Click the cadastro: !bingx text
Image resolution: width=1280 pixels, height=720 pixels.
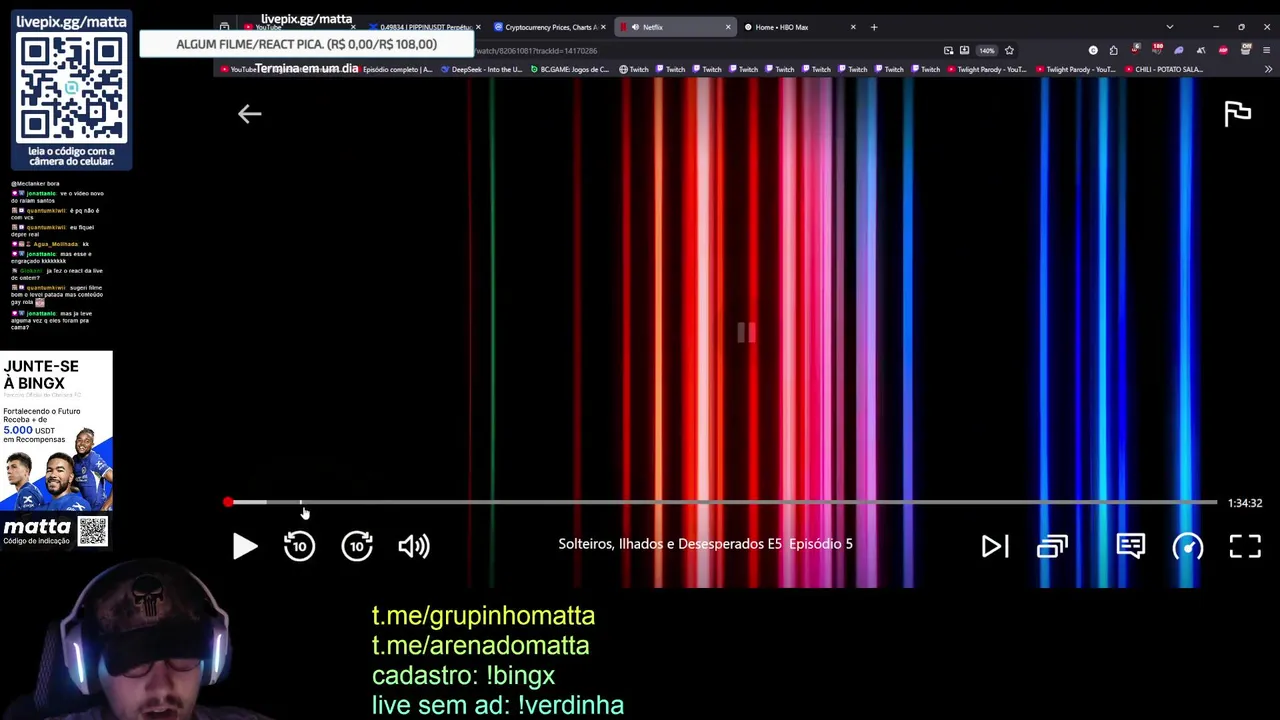[463, 676]
